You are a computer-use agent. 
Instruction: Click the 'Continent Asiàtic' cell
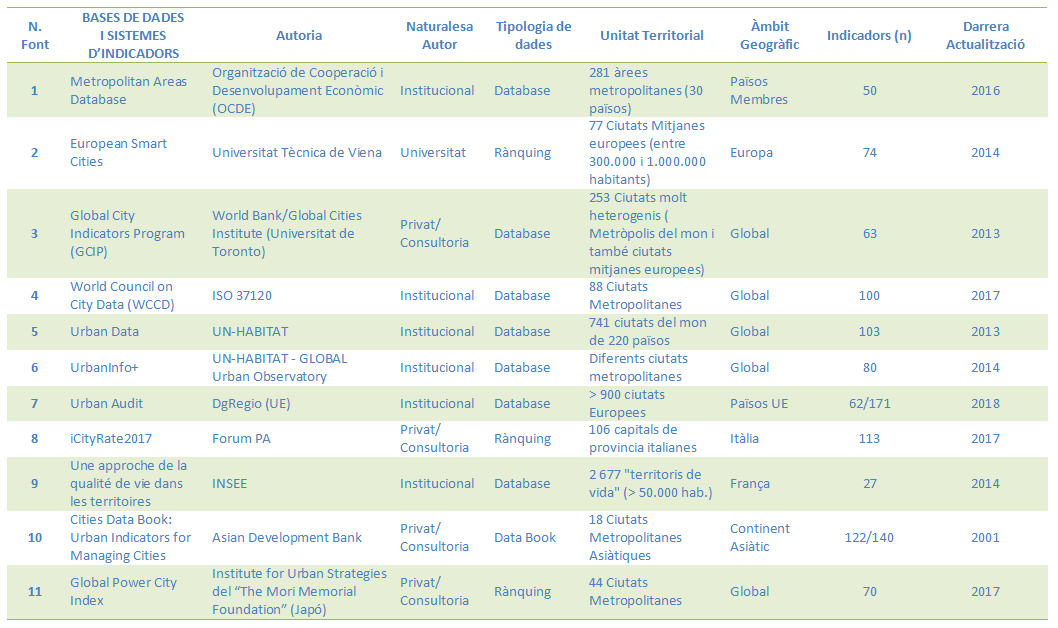pos(760,538)
